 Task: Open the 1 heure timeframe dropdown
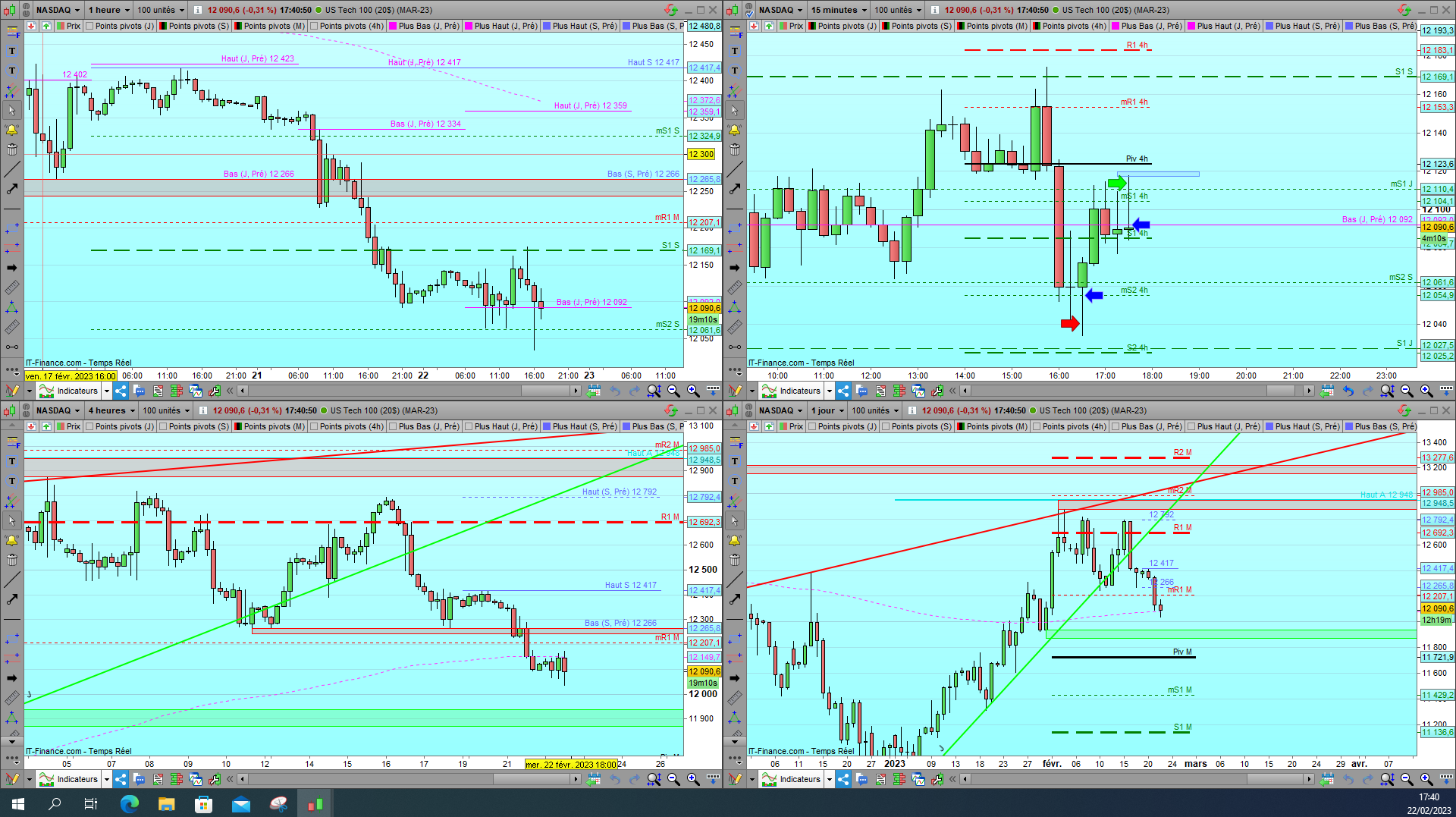pos(108,10)
